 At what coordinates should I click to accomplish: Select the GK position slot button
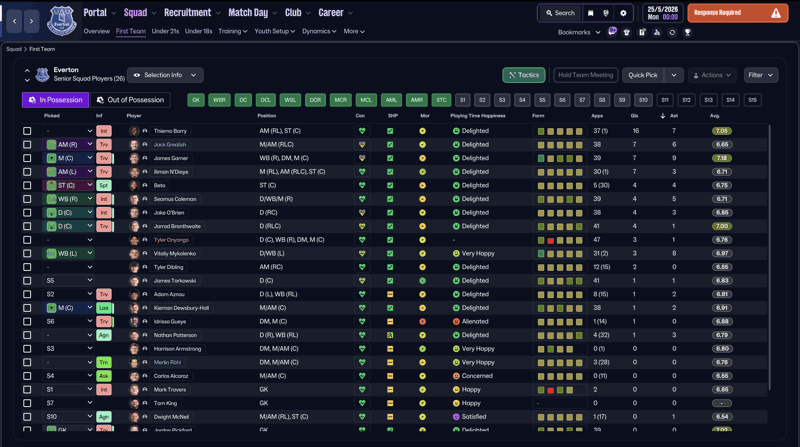point(196,100)
